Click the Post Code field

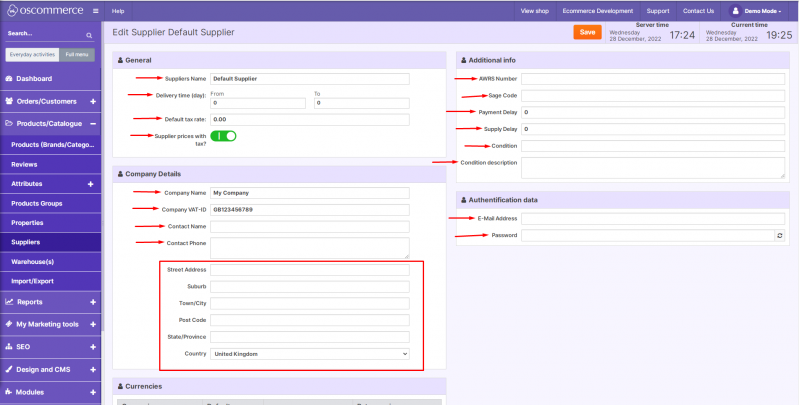[x=310, y=320]
